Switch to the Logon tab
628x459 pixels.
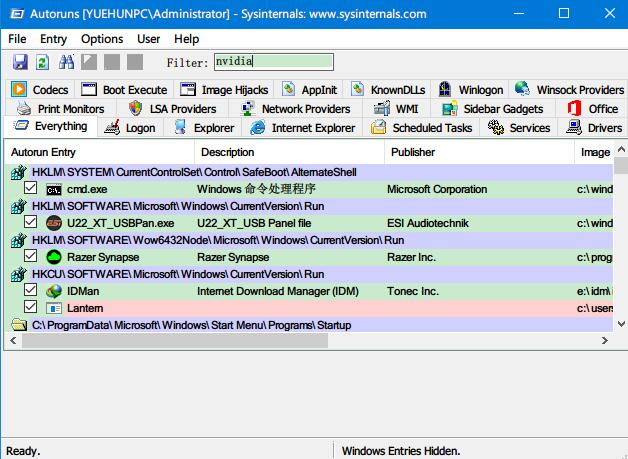[x=130, y=128]
